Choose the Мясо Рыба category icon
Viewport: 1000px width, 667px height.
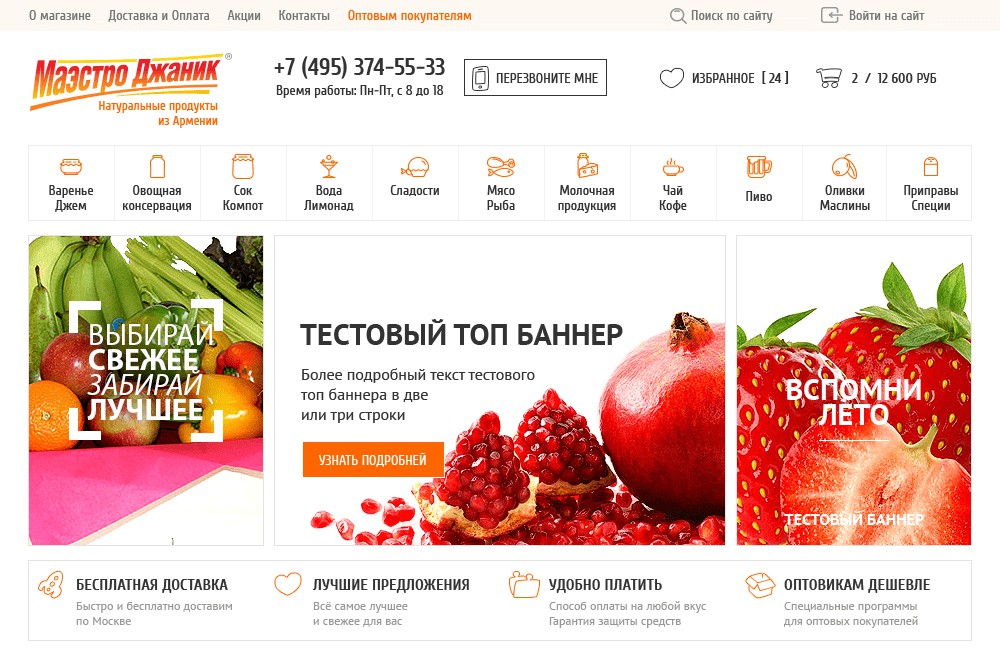501,166
